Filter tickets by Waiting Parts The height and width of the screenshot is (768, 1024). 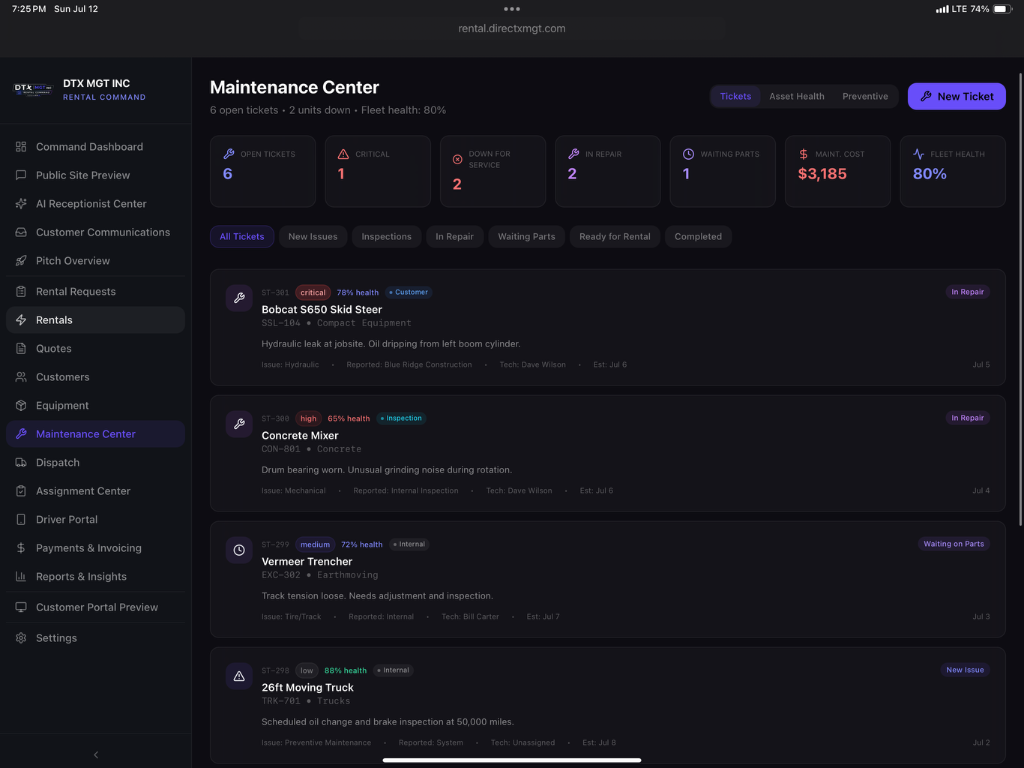[x=526, y=236]
